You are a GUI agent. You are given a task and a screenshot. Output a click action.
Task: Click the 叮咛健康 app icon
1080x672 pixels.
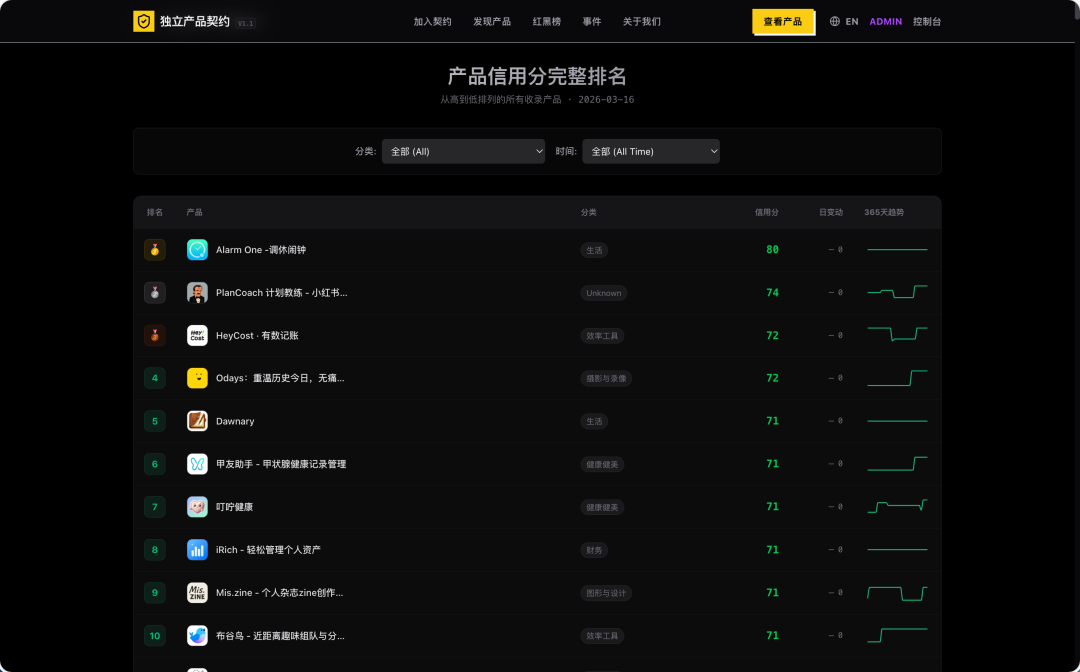[x=197, y=507]
